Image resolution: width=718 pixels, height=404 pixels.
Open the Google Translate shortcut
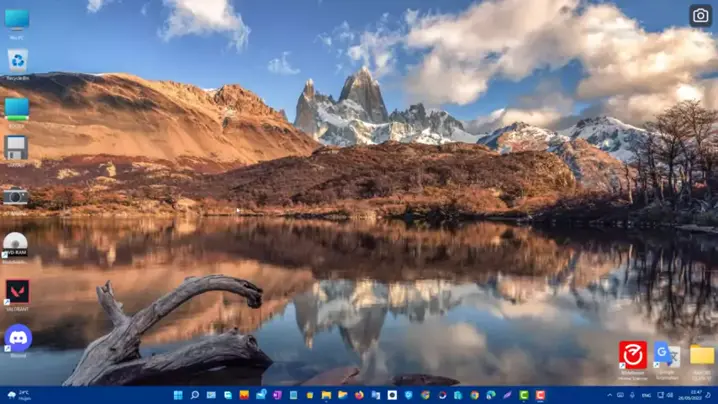tap(666, 356)
